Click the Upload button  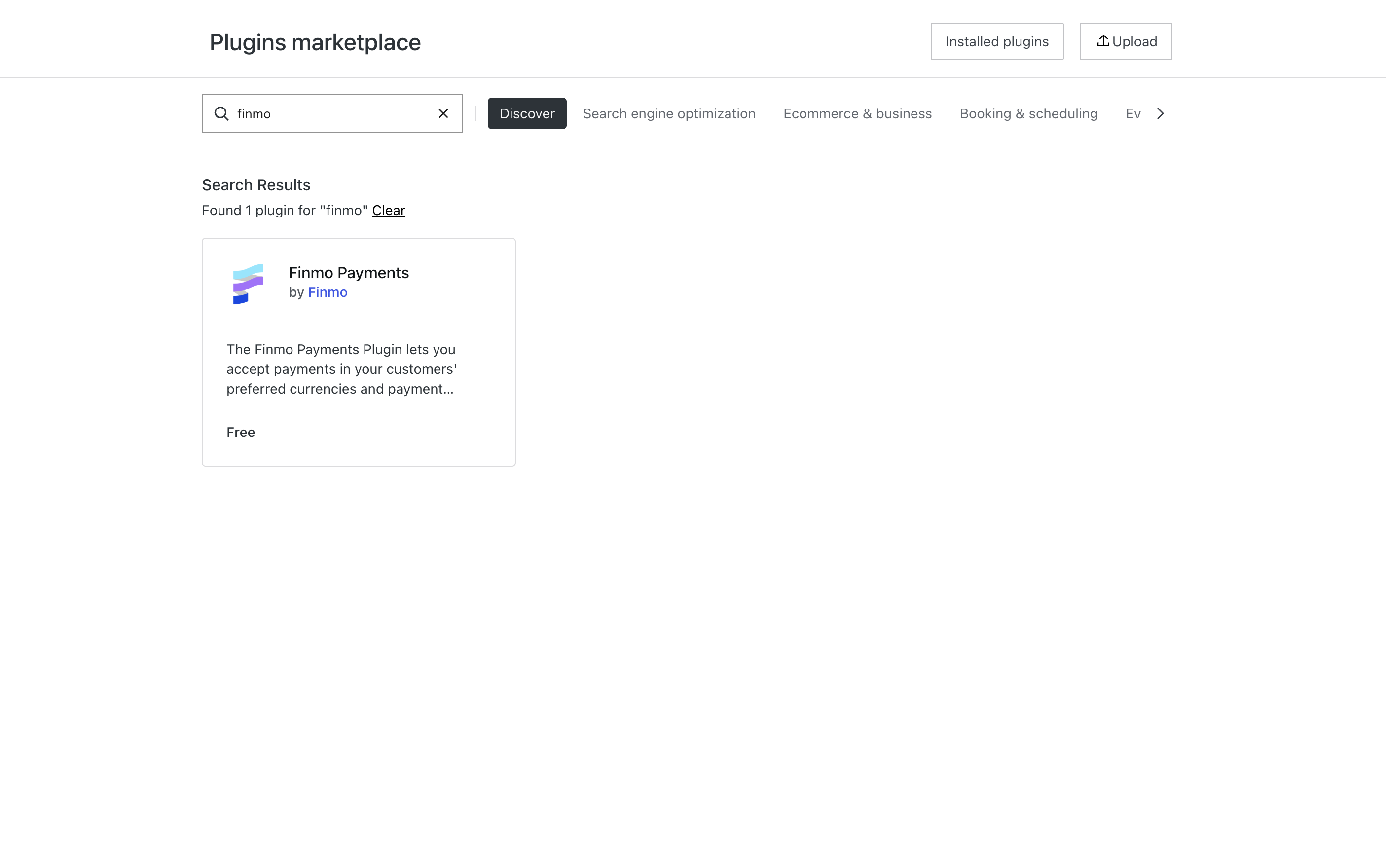[x=1133, y=41]
